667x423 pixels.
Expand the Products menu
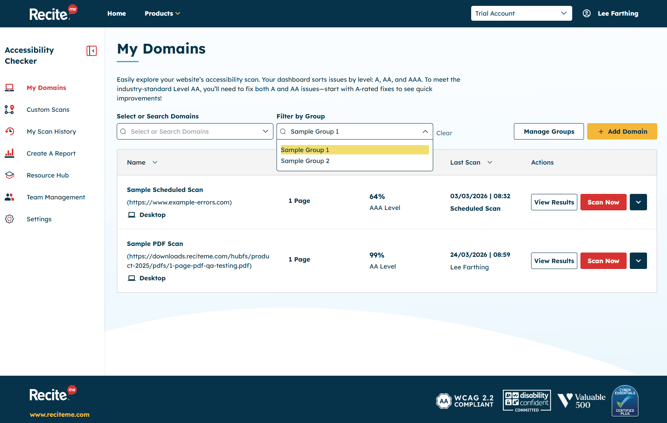pos(162,14)
